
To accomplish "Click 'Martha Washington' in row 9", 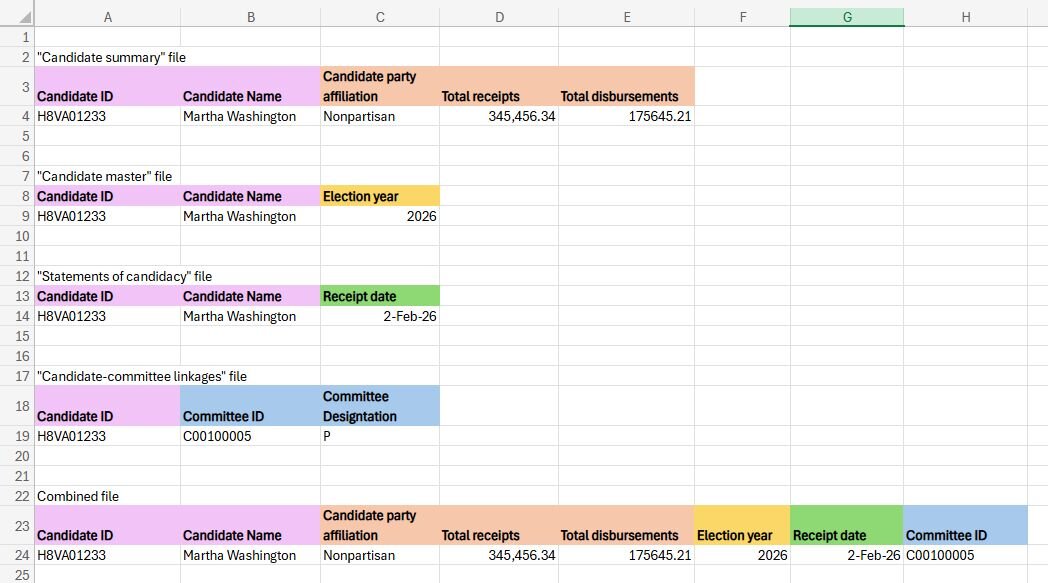I will coord(251,216).
